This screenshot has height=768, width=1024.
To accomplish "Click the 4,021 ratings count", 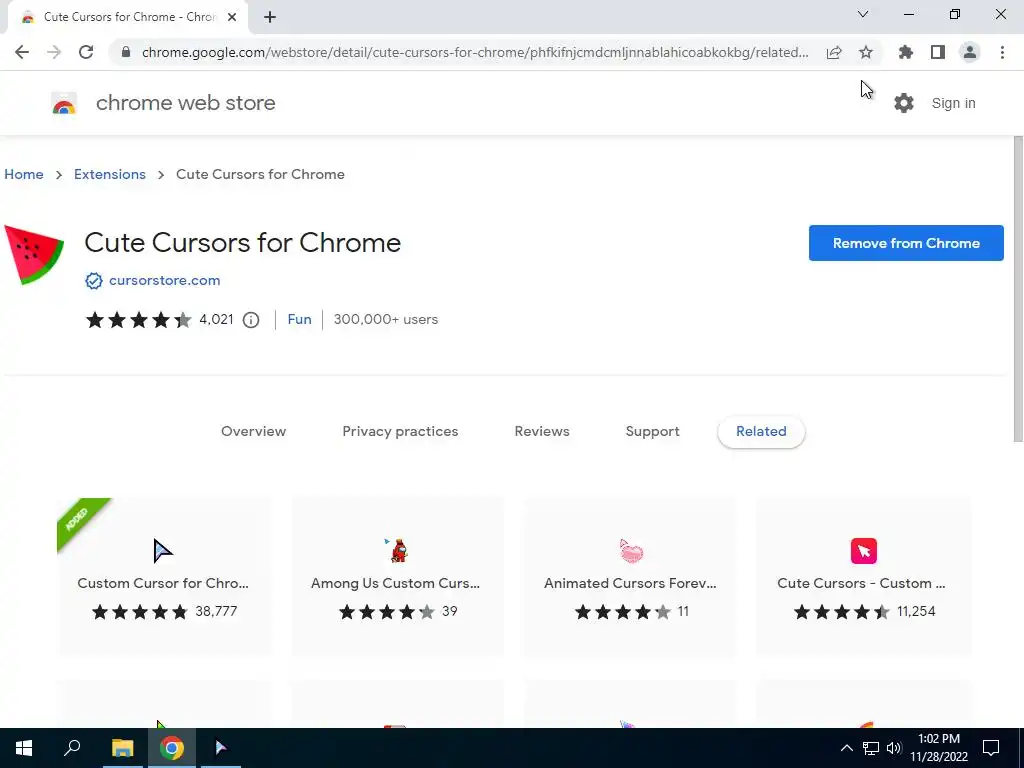I will [x=216, y=319].
